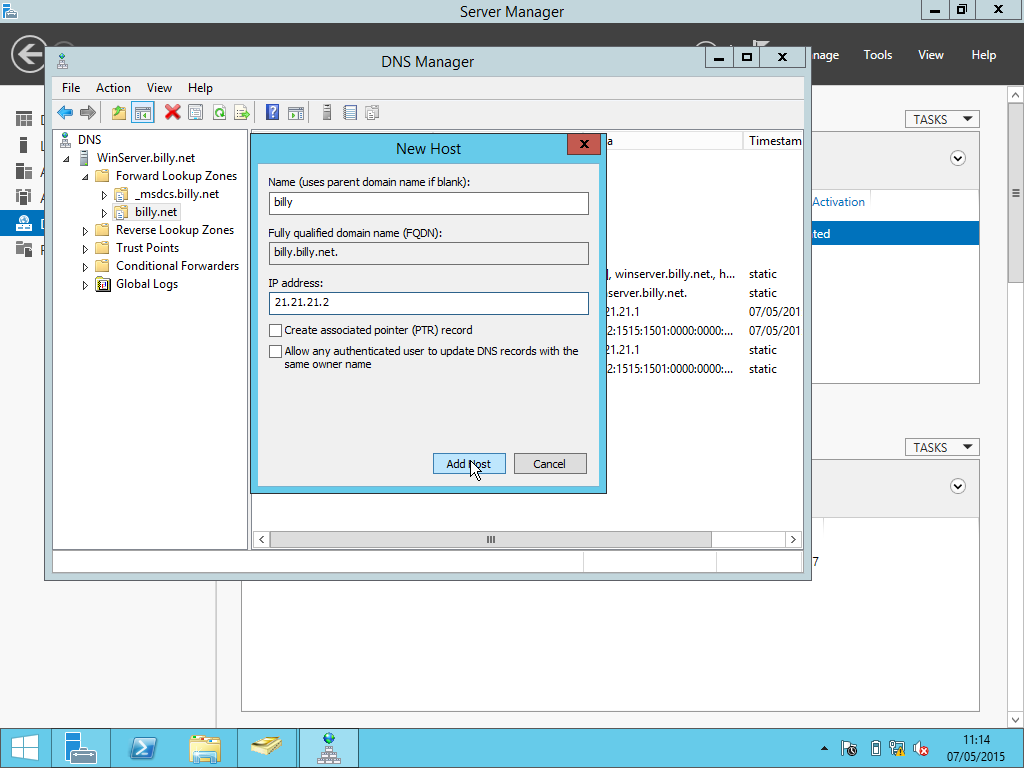Image resolution: width=1024 pixels, height=768 pixels.
Task: Click the Cancel button in New Host
Action: [550, 464]
